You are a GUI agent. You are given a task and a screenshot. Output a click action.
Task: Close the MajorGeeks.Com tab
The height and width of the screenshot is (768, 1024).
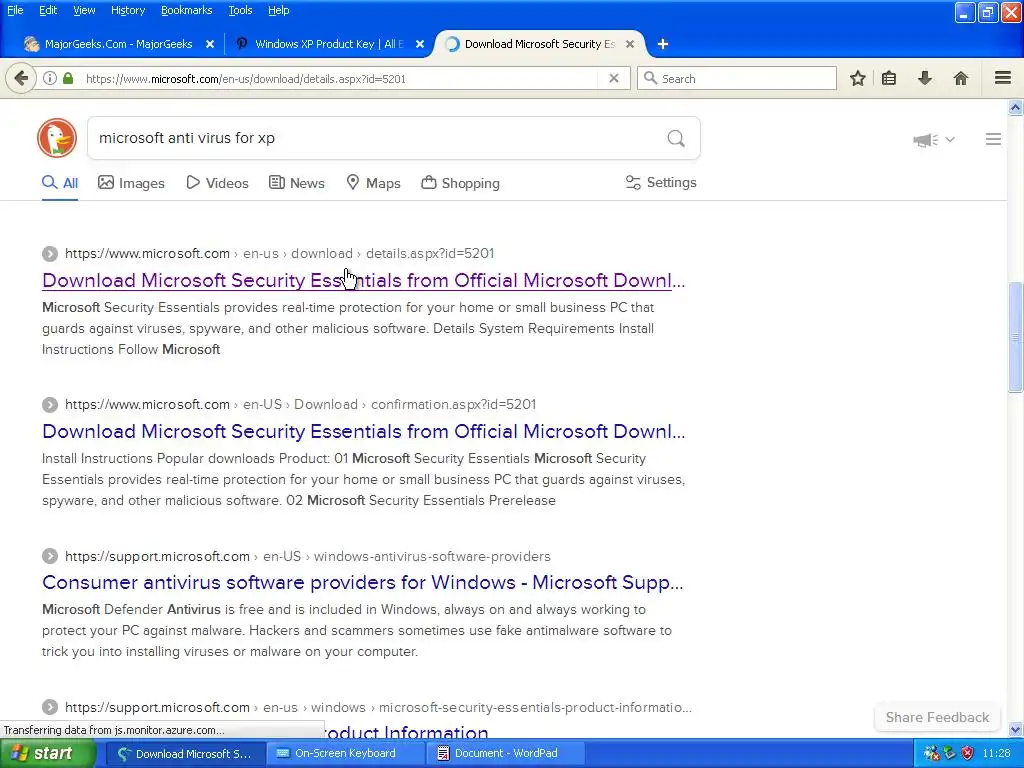coord(210,44)
